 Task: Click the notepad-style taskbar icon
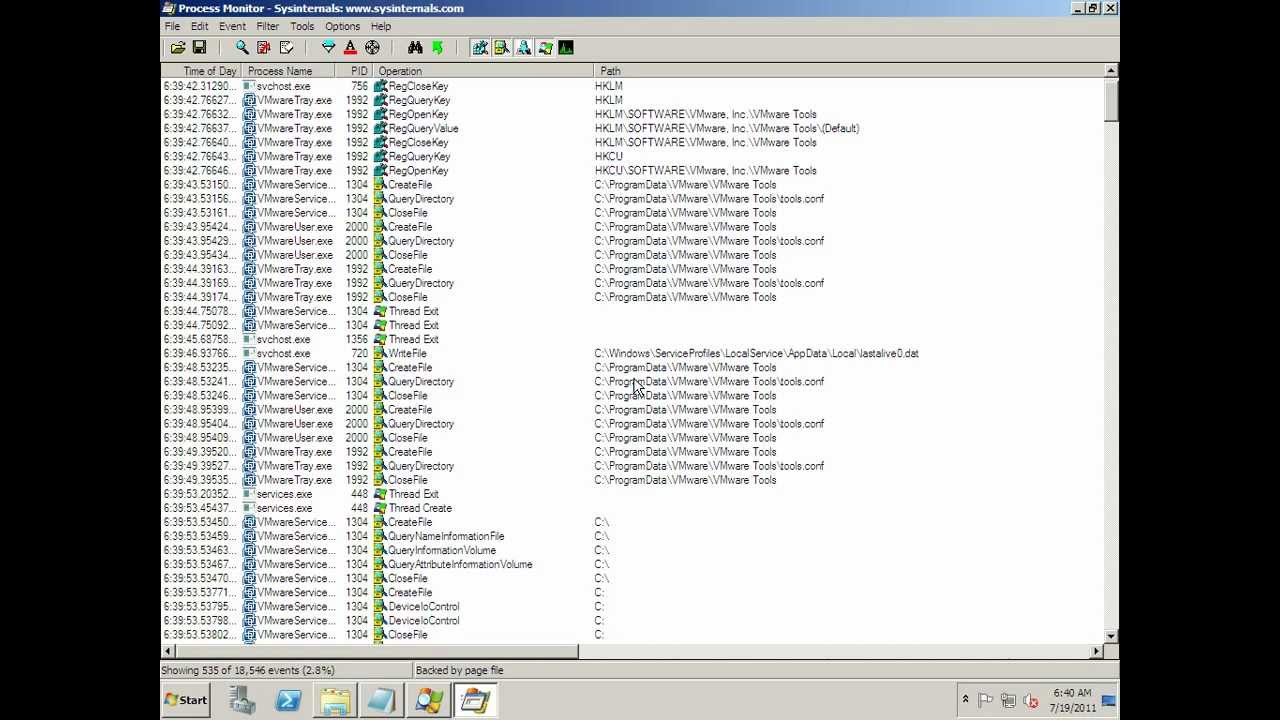pyautogui.click(x=382, y=700)
